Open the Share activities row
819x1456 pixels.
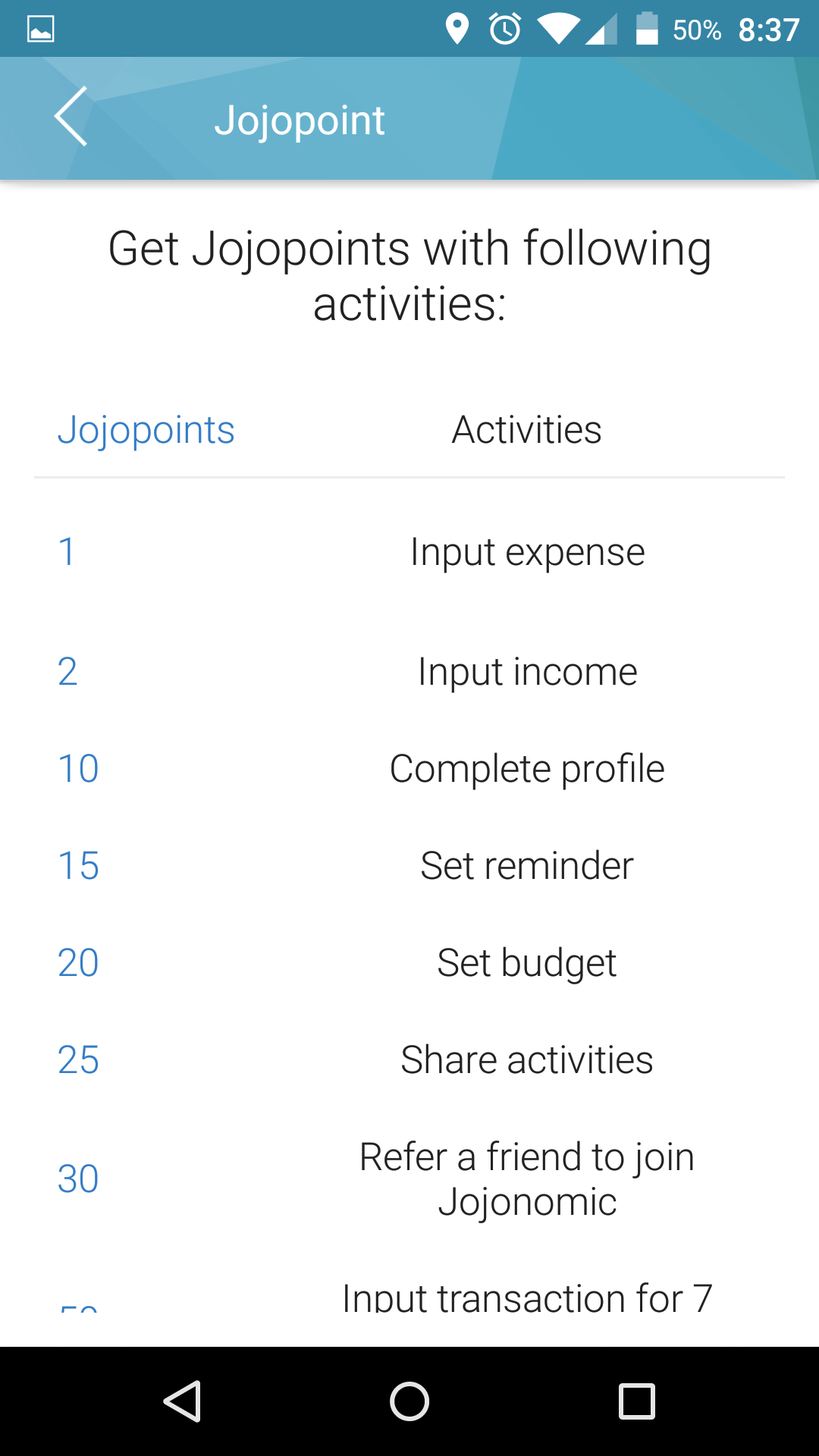(527, 1060)
